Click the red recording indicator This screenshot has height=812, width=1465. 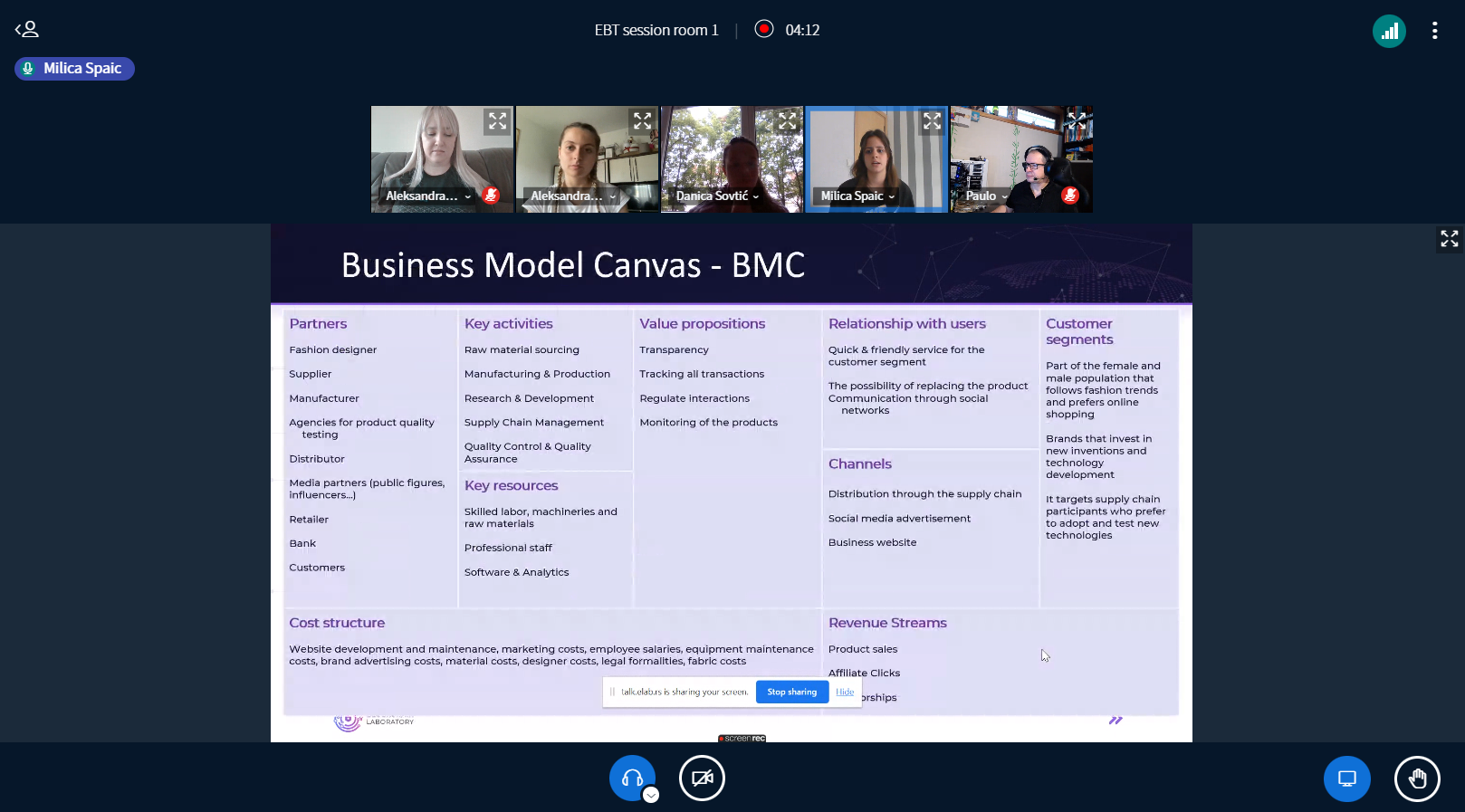click(764, 29)
